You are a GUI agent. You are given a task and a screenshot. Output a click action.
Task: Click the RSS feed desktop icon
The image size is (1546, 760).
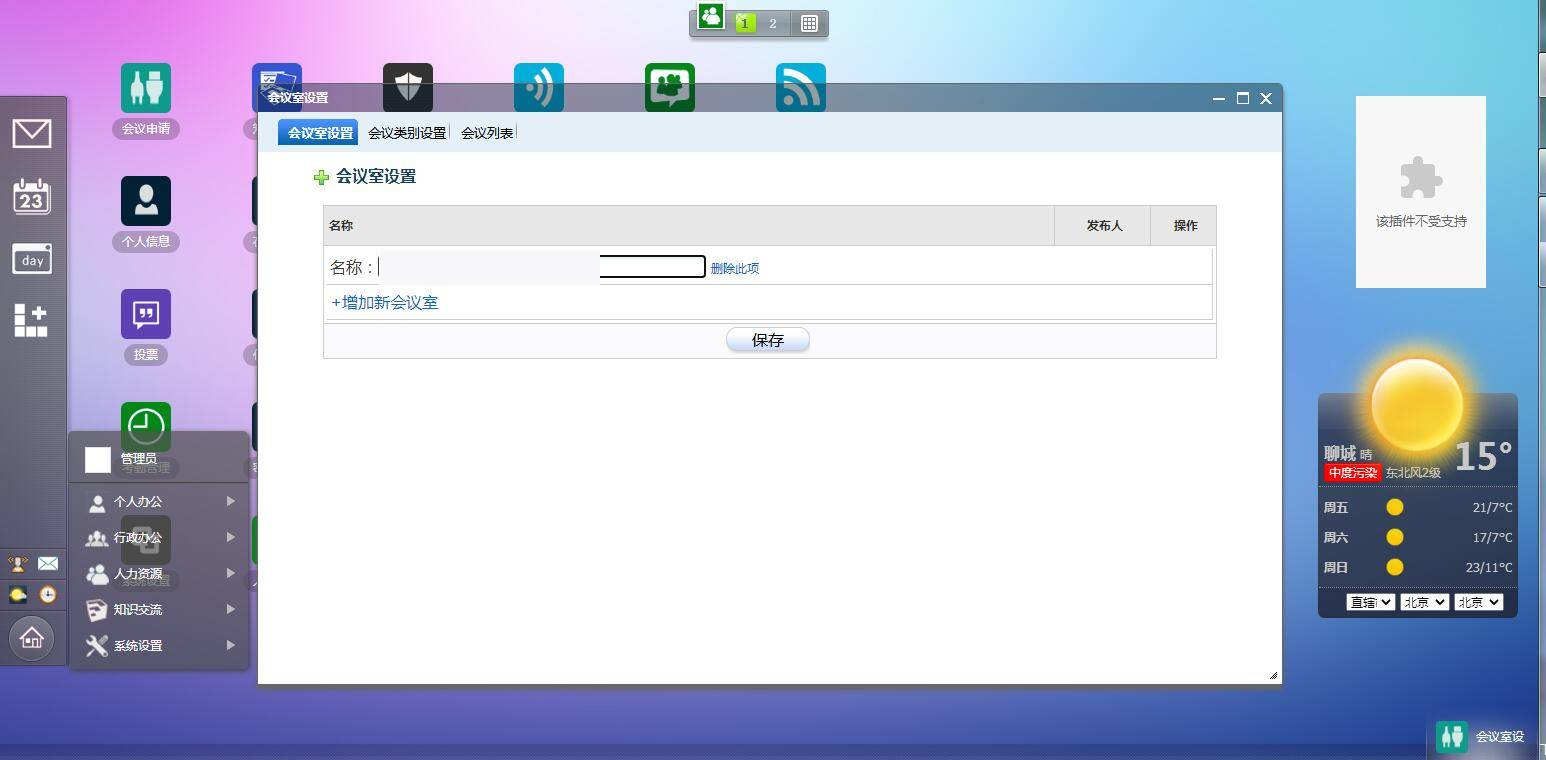pos(800,86)
